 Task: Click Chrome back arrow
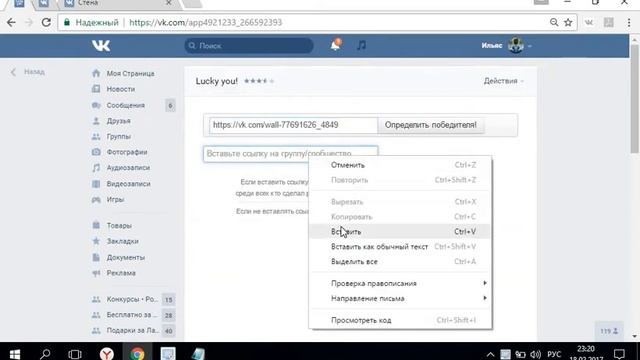click(11, 22)
